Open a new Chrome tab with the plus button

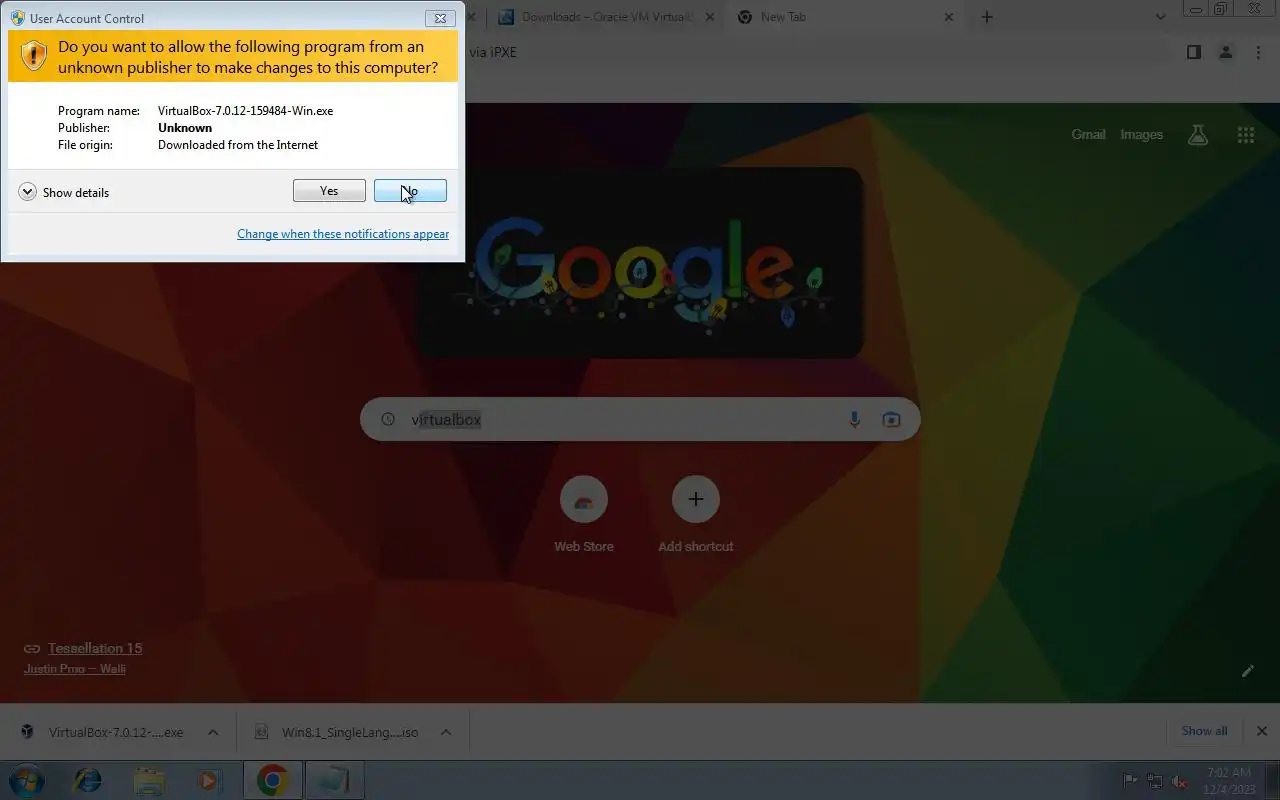tap(987, 17)
